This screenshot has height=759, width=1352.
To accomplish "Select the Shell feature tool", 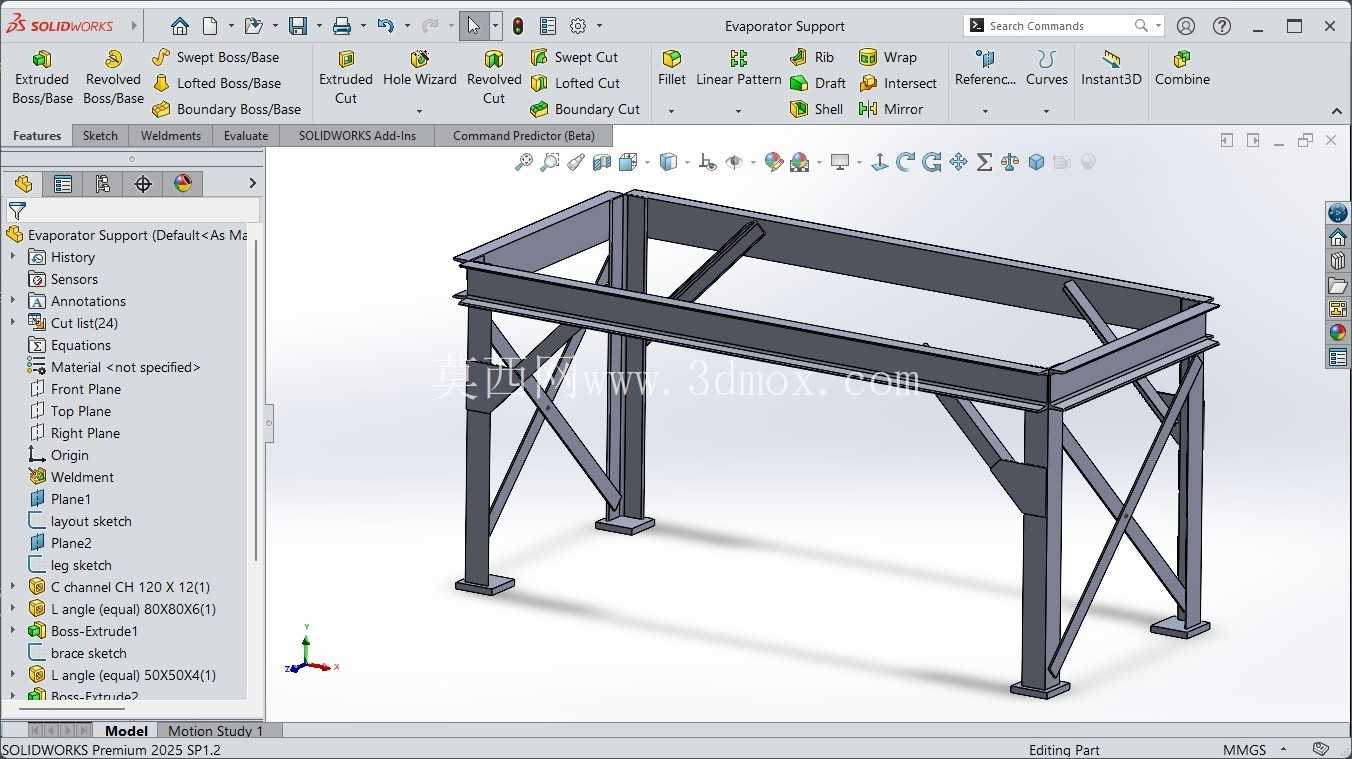I will click(x=817, y=109).
